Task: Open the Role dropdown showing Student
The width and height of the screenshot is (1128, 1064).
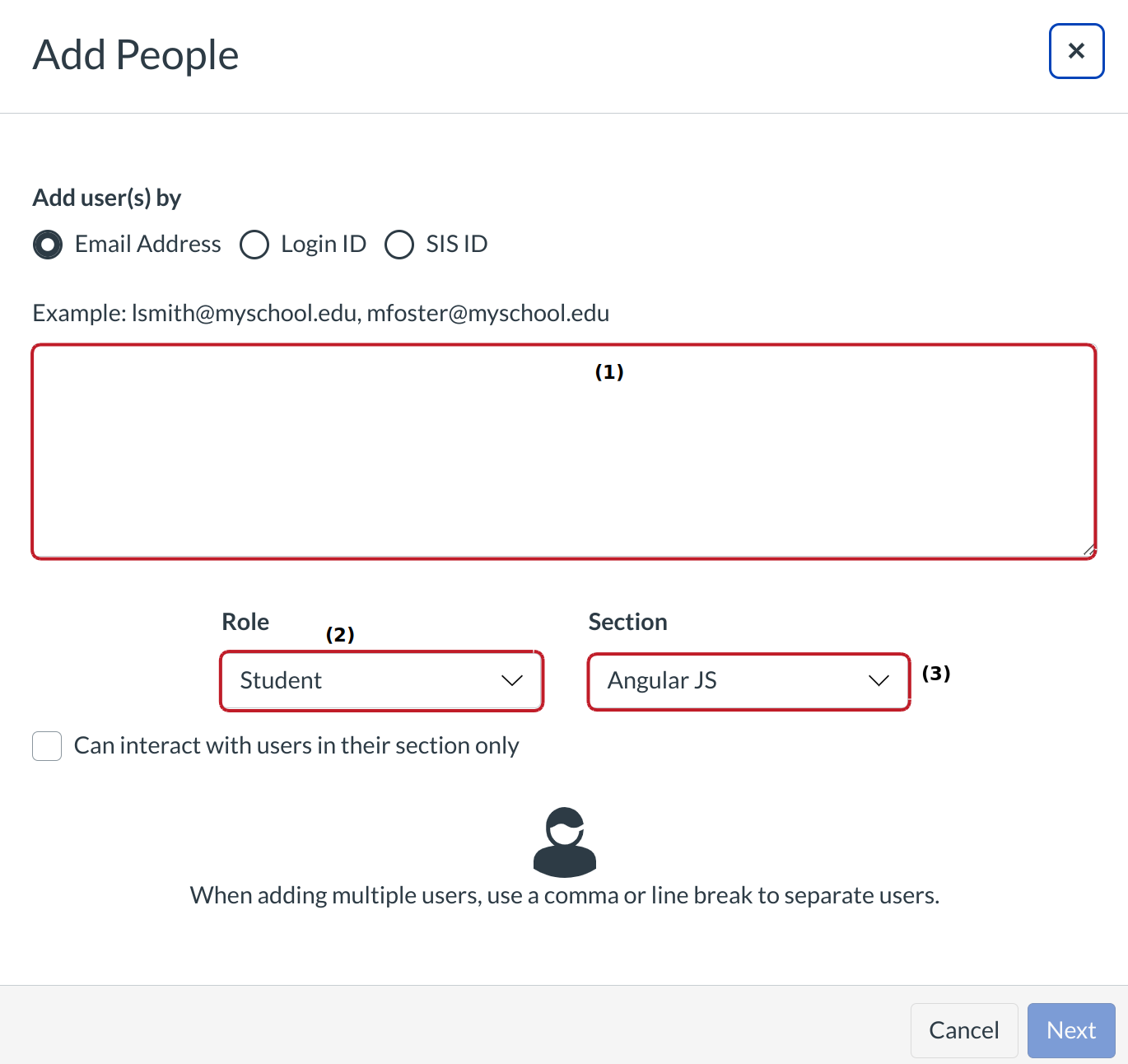Action: pyautogui.click(x=380, y=681)
